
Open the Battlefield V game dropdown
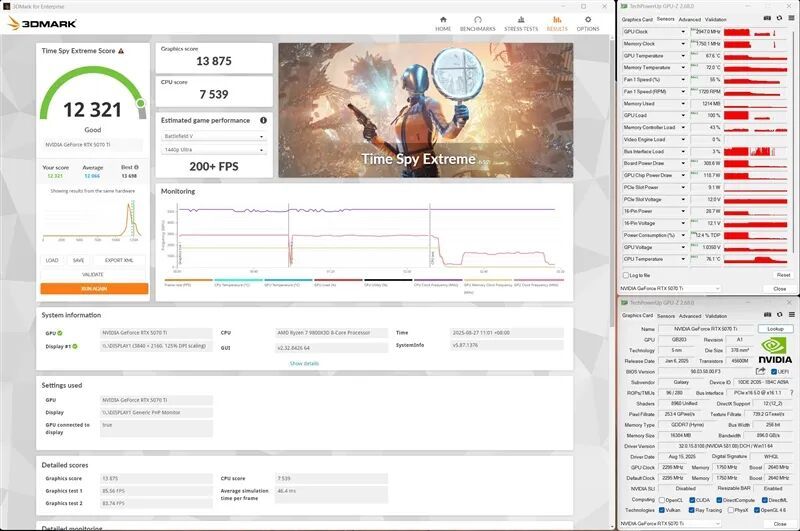coord(213,136)
